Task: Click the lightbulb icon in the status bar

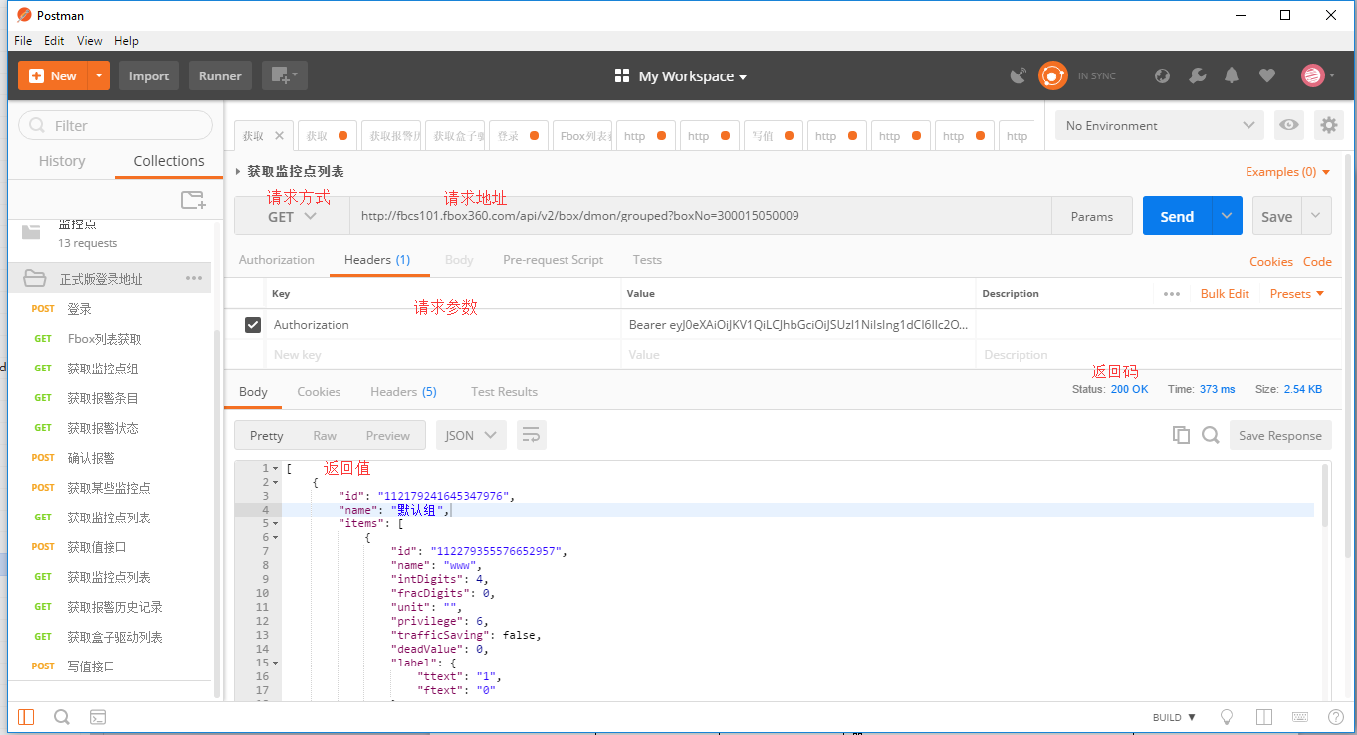Action: tap(1227, 717)
